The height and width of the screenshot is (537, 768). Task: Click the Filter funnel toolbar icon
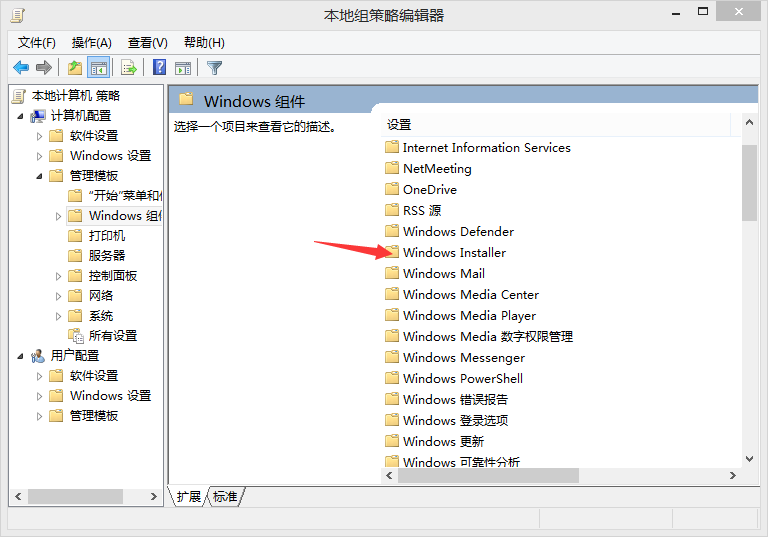(215, 67)
